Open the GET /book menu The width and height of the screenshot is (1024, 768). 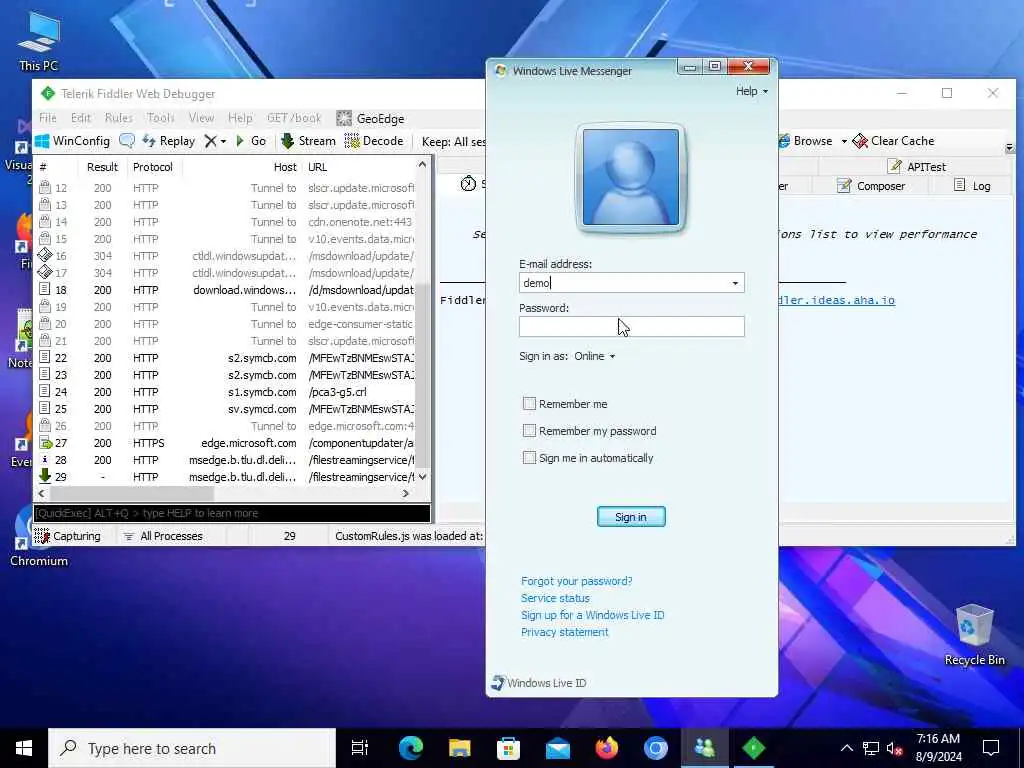[x=294, y=118]
